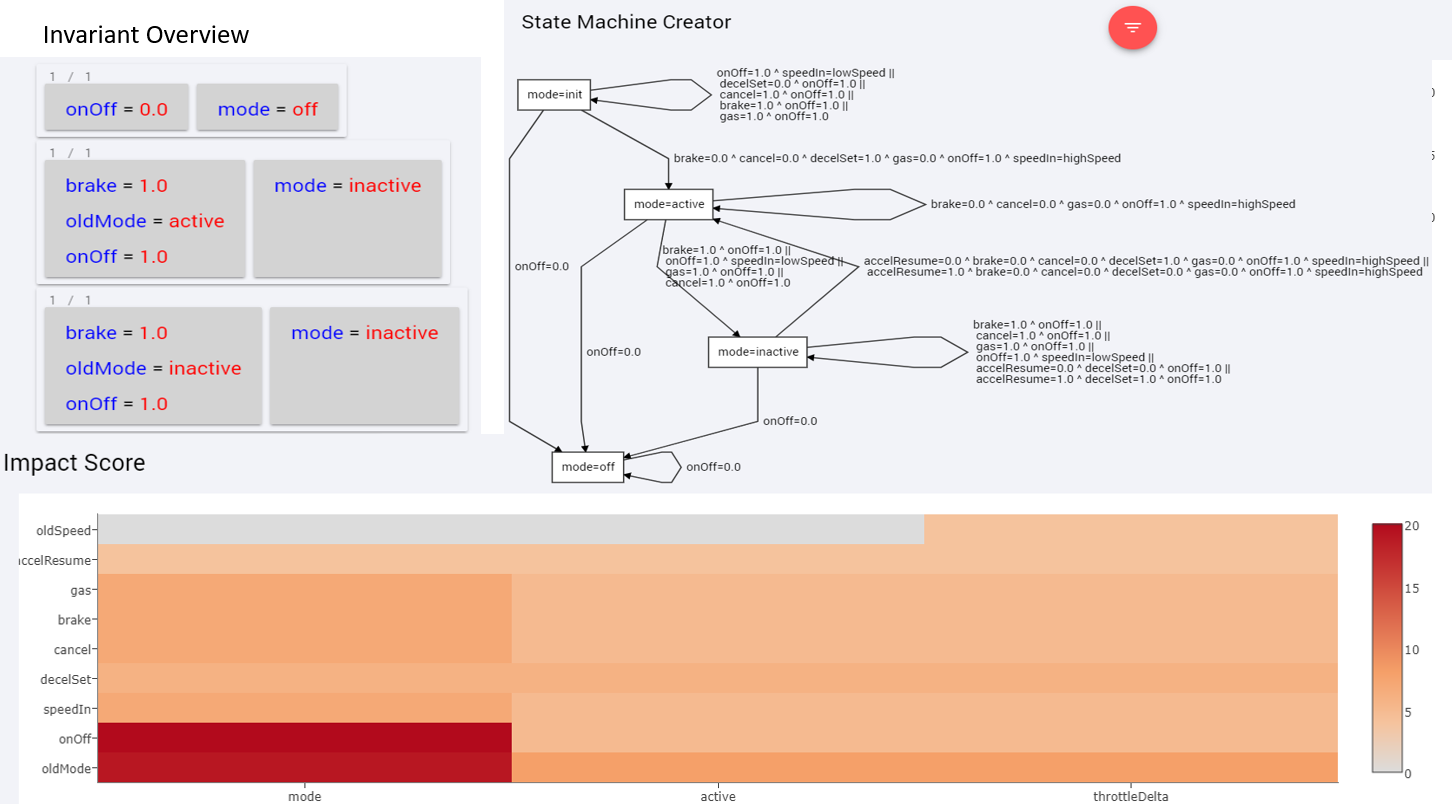Click the Invariant Overview heading

click(x=145, y=34)
